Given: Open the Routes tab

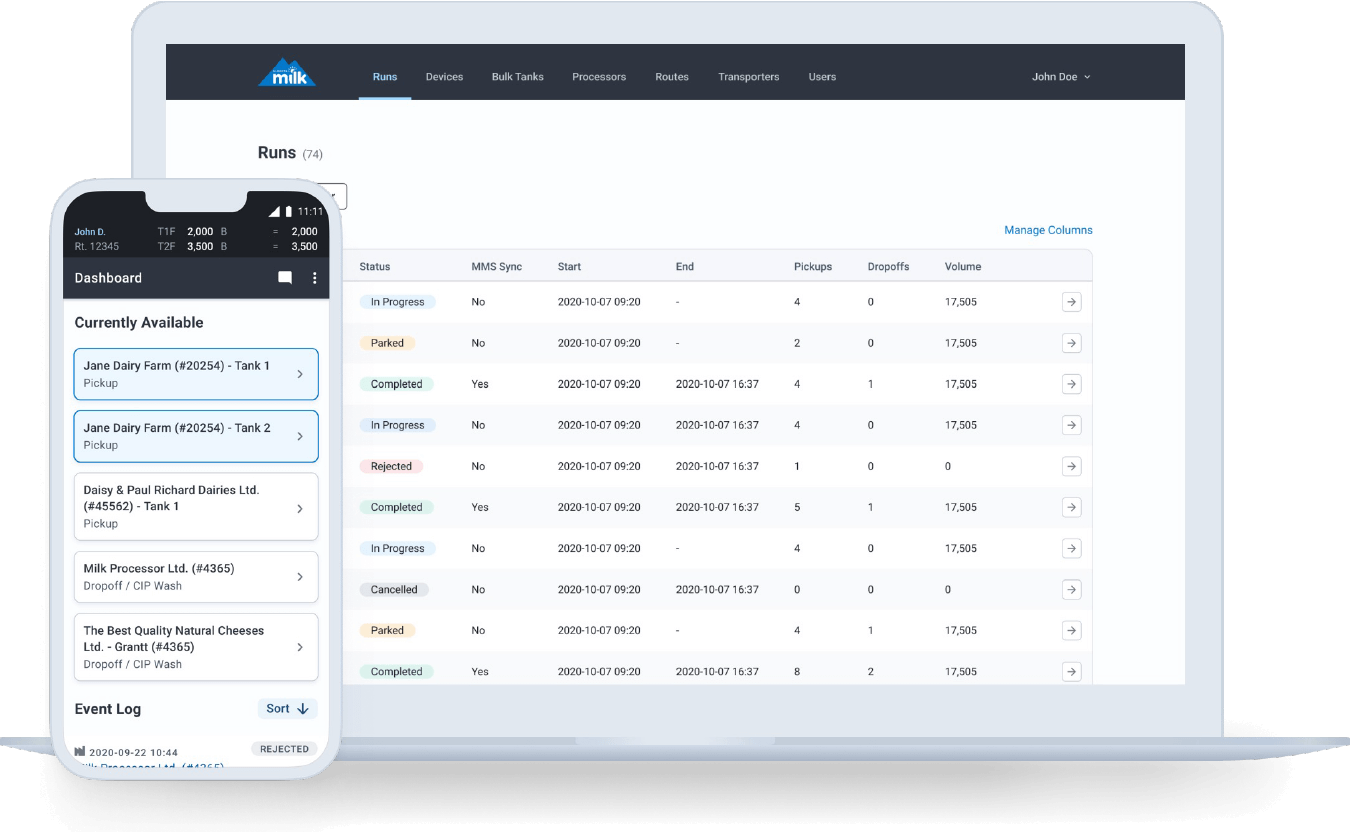Looking at the screenshot, I should 672,76.
